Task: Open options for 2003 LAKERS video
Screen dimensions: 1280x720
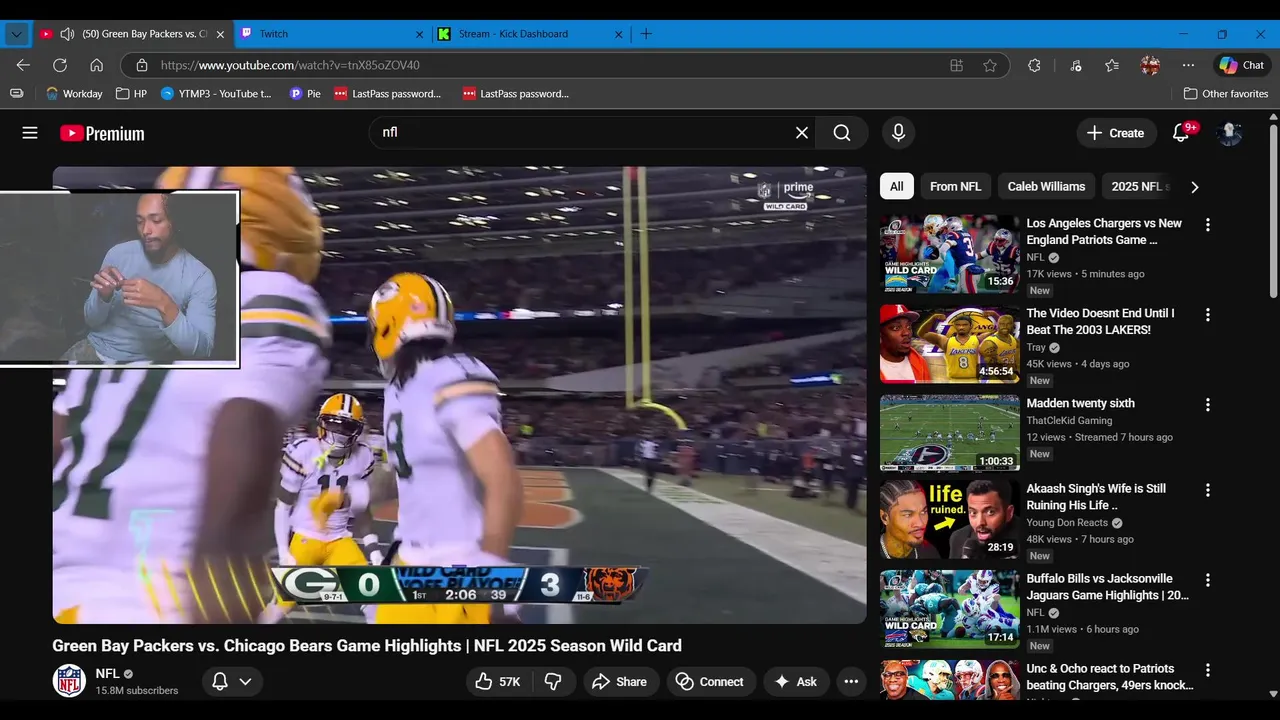Action: point(1207,315)
